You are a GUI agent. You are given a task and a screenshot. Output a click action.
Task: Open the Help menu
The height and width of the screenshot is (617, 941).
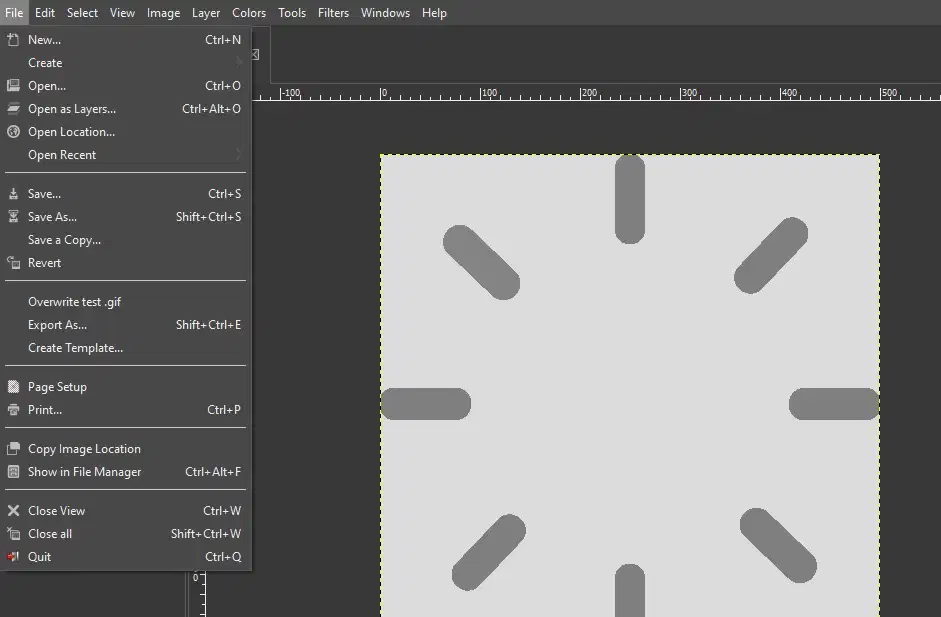[x=434, y=13]
